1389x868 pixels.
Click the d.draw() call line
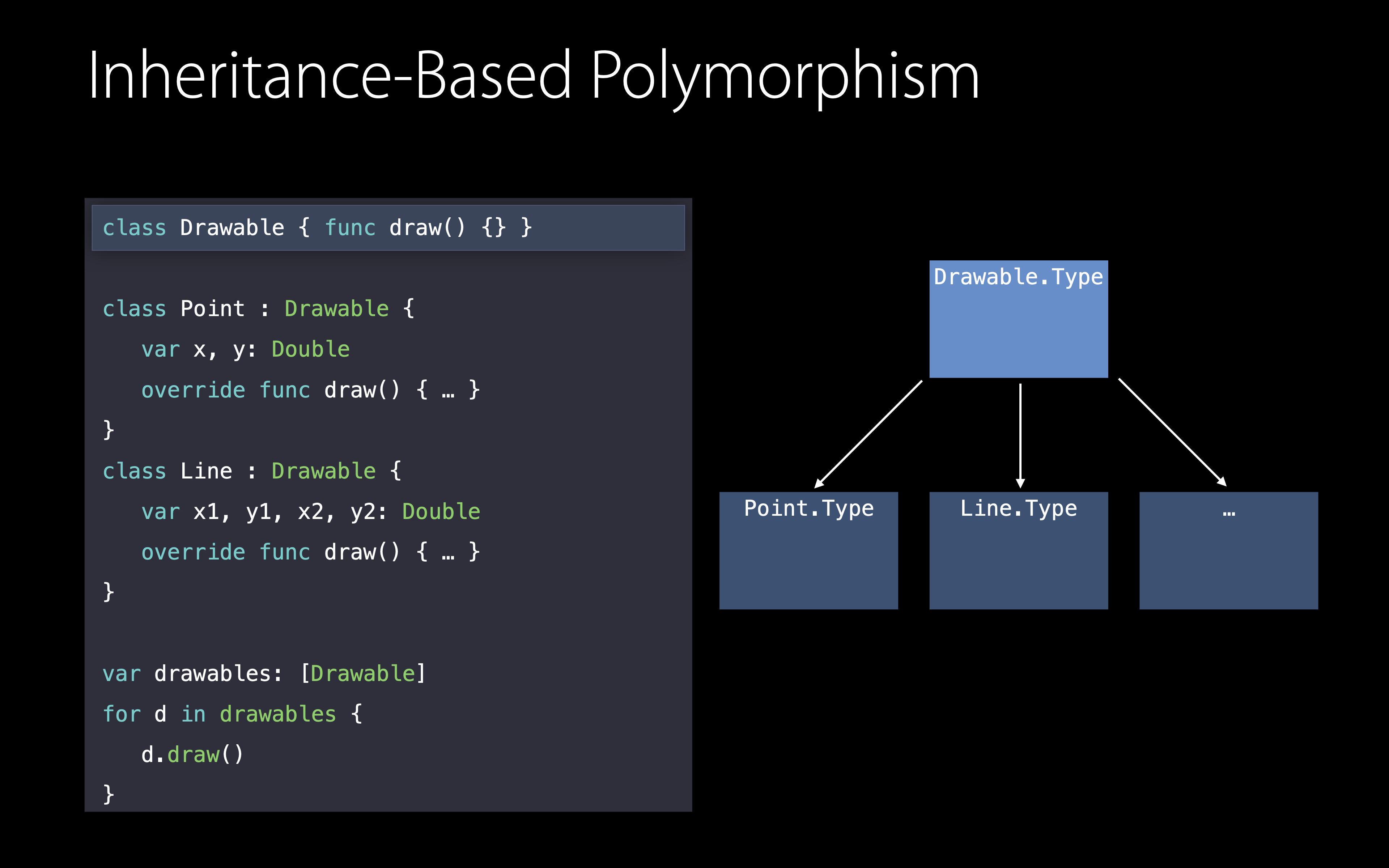click(192, 755)
